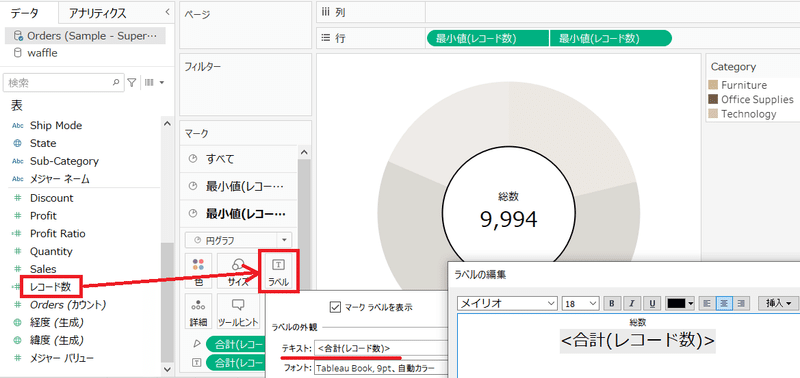Switch to the データ tab

(23, 13)
